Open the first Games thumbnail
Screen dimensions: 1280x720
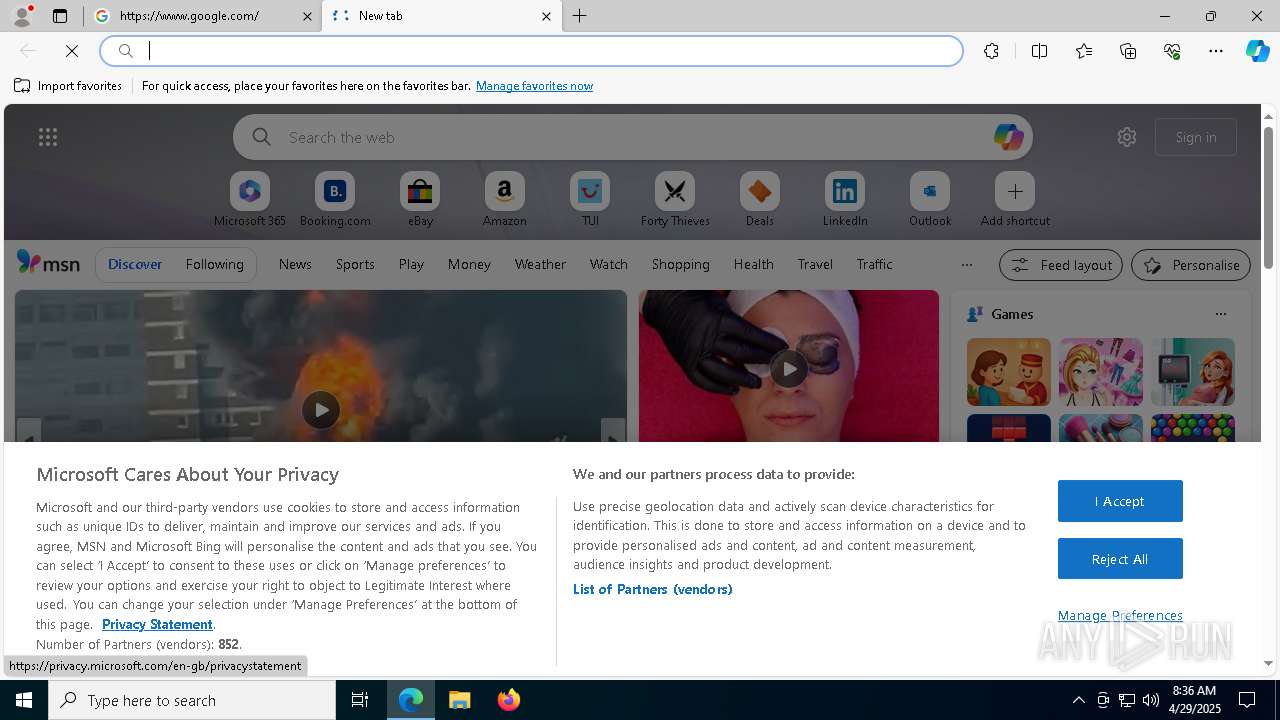pyautogui.click(x=1009, y=372)
